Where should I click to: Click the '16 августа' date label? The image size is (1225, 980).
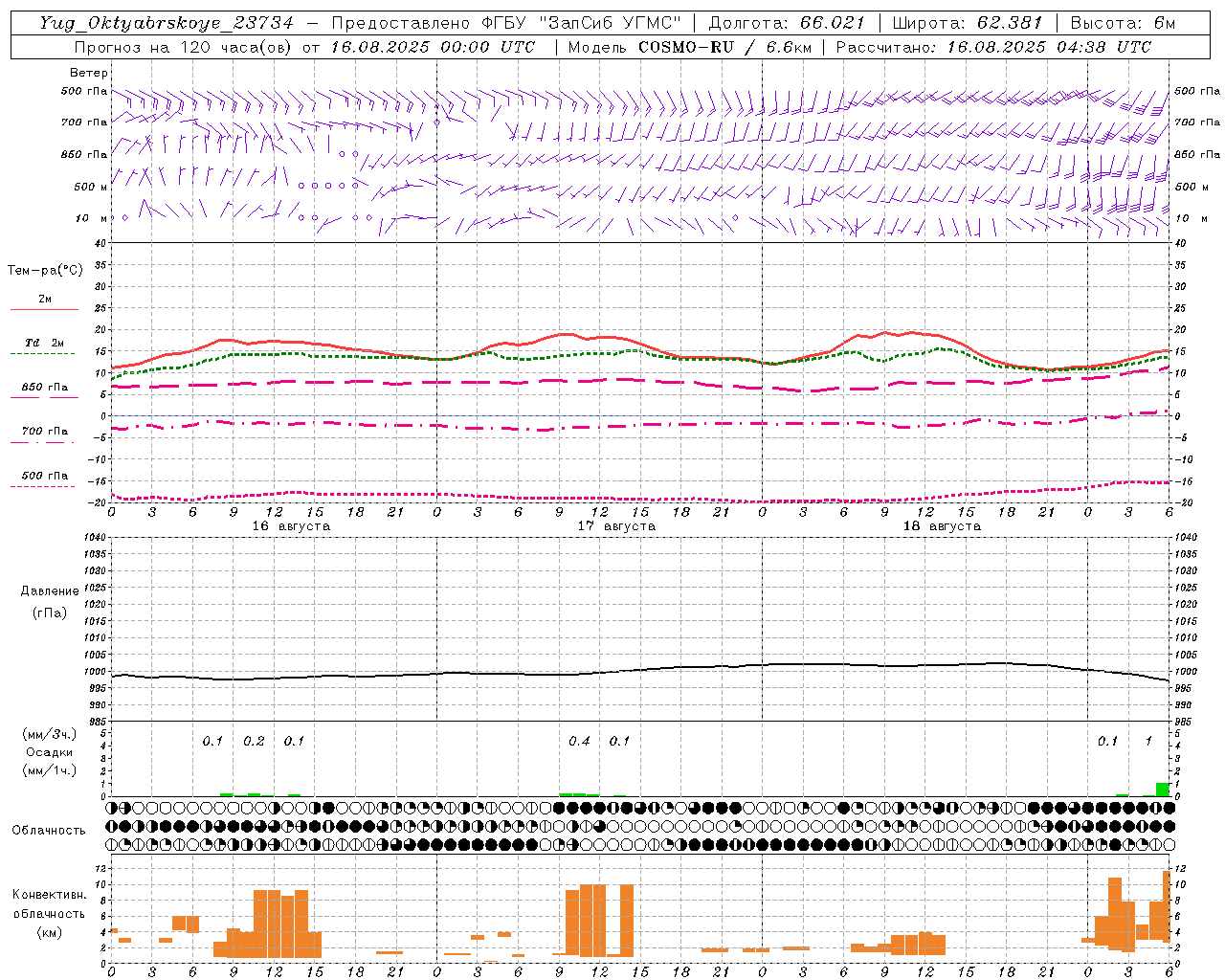point(291,526)
